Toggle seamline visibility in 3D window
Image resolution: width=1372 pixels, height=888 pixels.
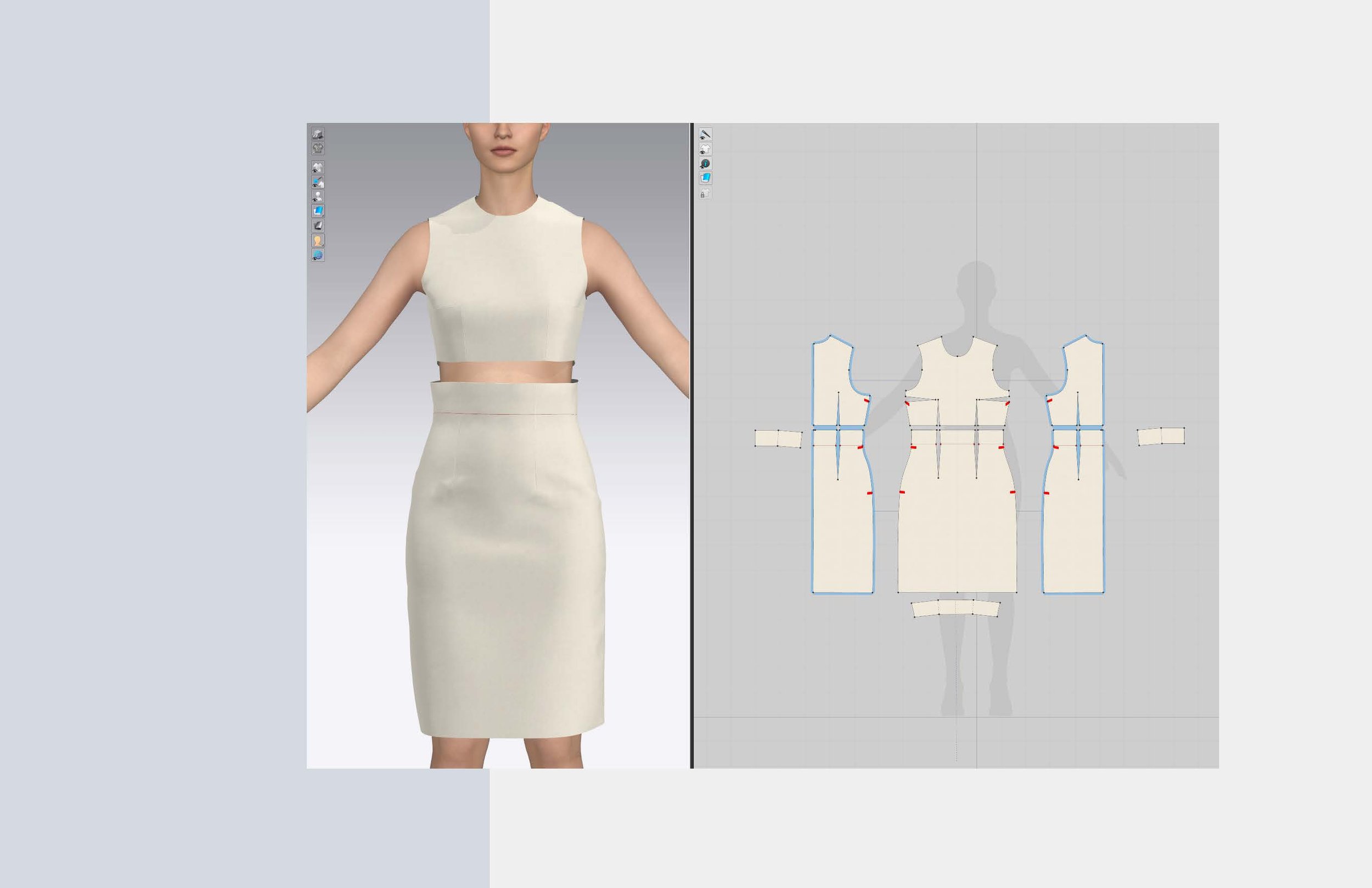click(318, 182)
